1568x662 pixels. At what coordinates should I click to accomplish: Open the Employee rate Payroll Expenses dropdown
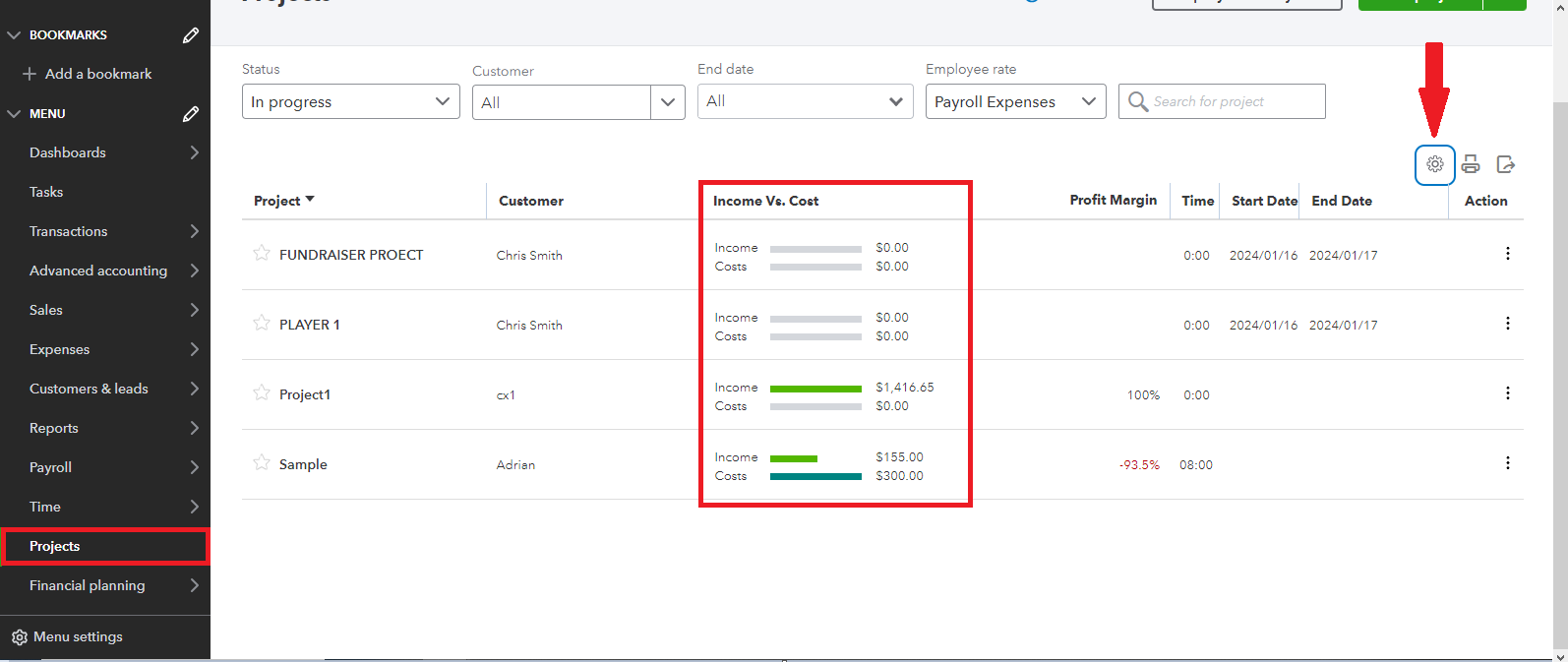point(1015,101)
